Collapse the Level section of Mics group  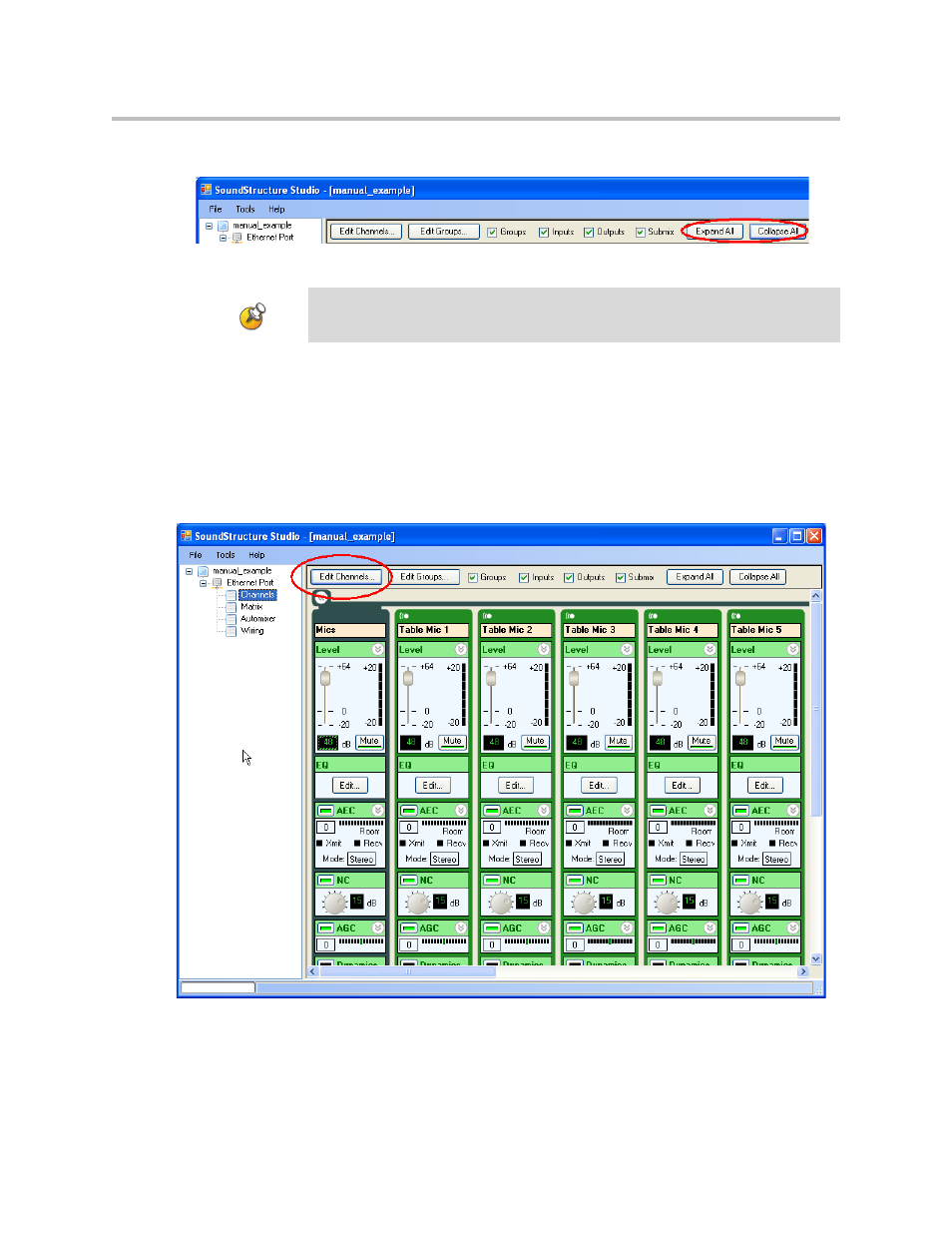[378, 650]
